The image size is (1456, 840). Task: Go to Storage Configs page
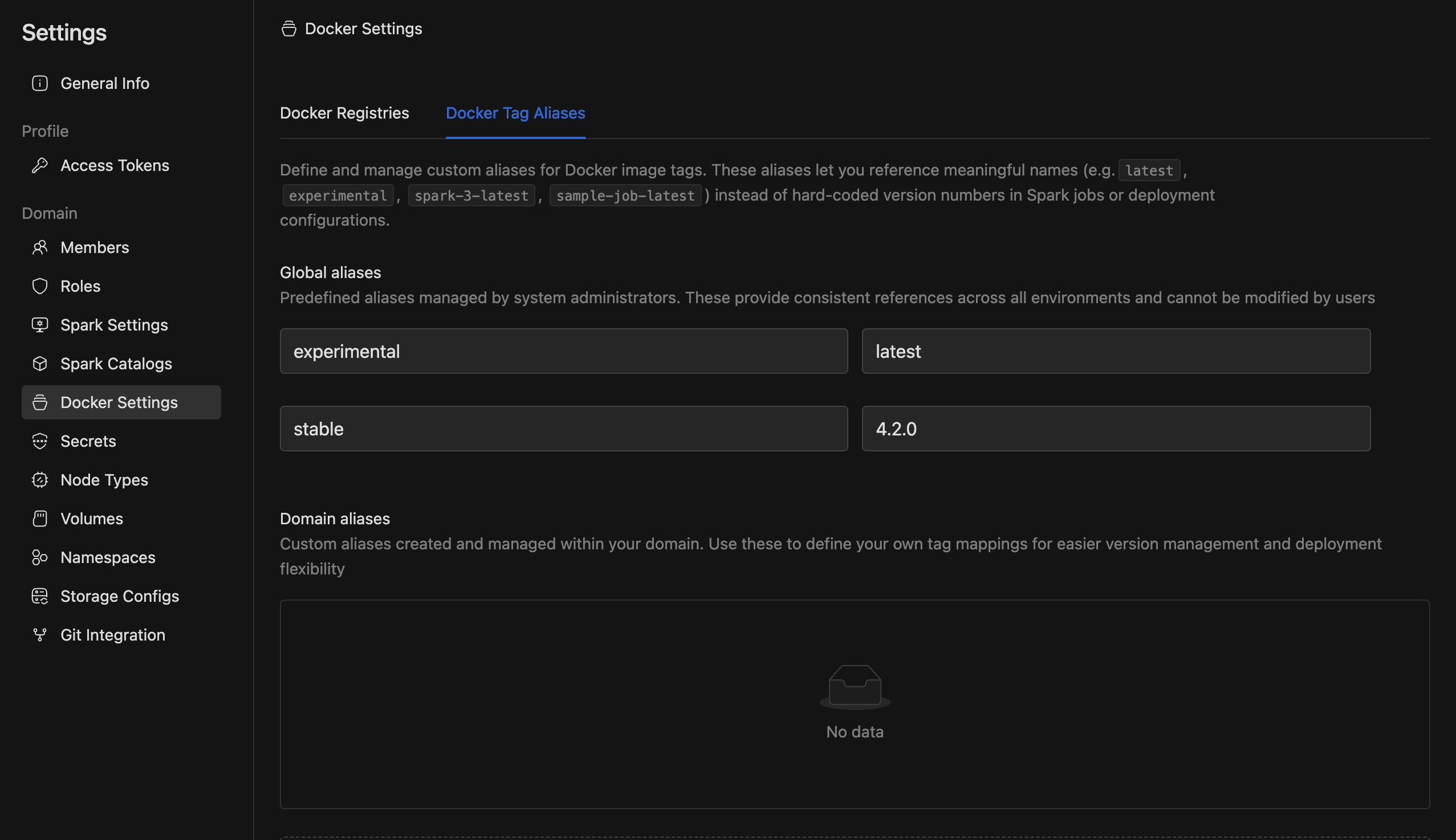120,596
